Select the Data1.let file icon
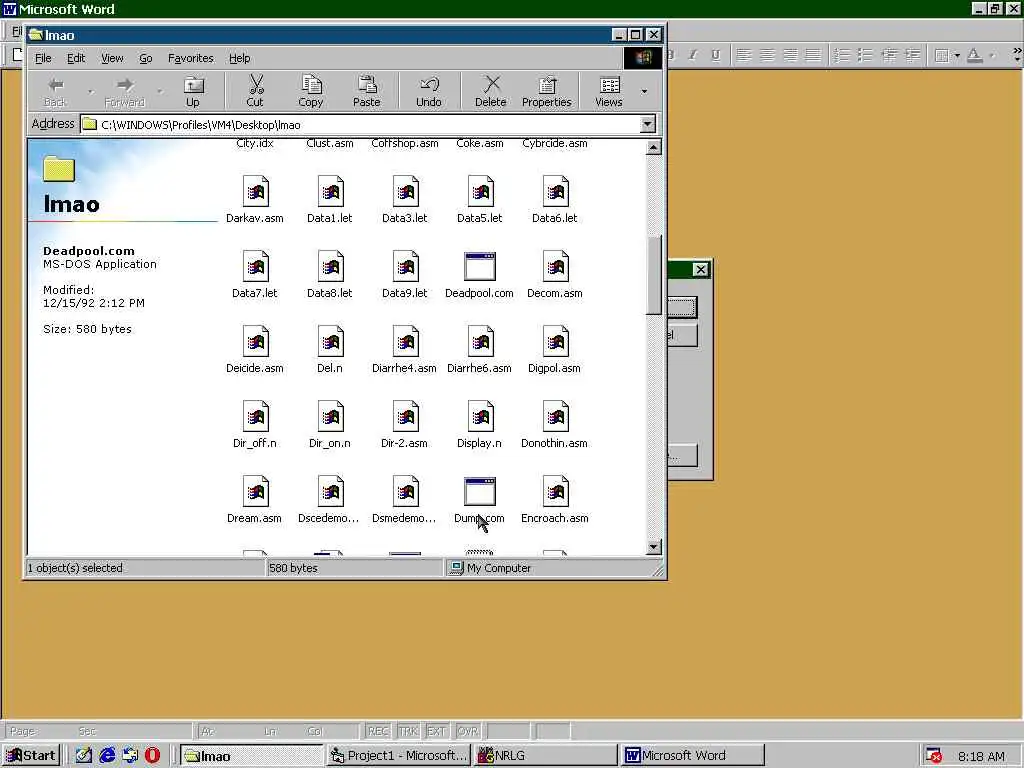 coord(330,192)
